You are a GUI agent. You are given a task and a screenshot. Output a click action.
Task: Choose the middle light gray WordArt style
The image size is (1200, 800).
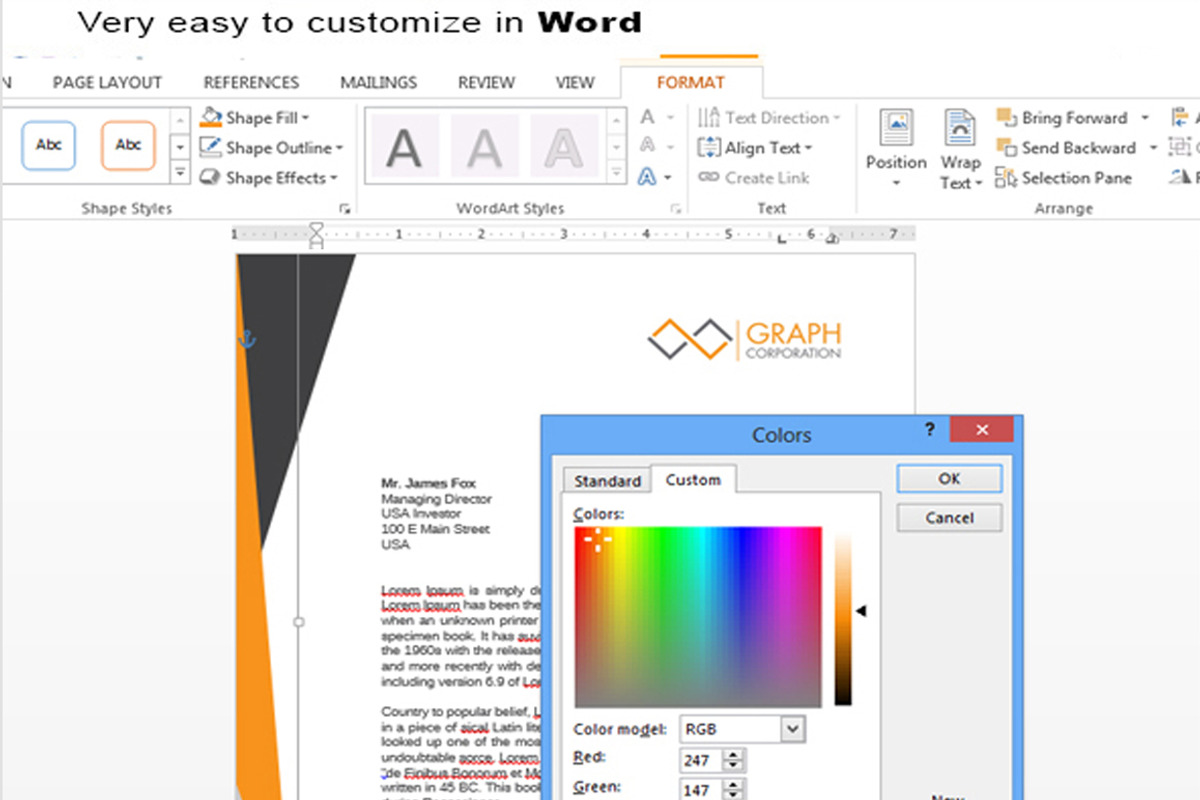(484, 148)
